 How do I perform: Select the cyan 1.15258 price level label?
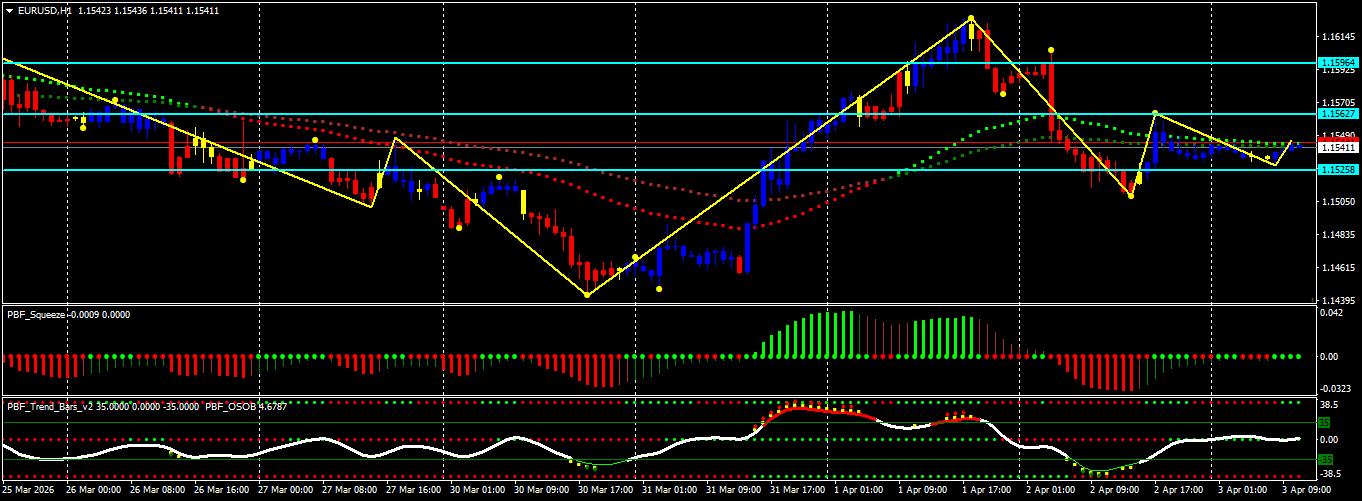1339,170
